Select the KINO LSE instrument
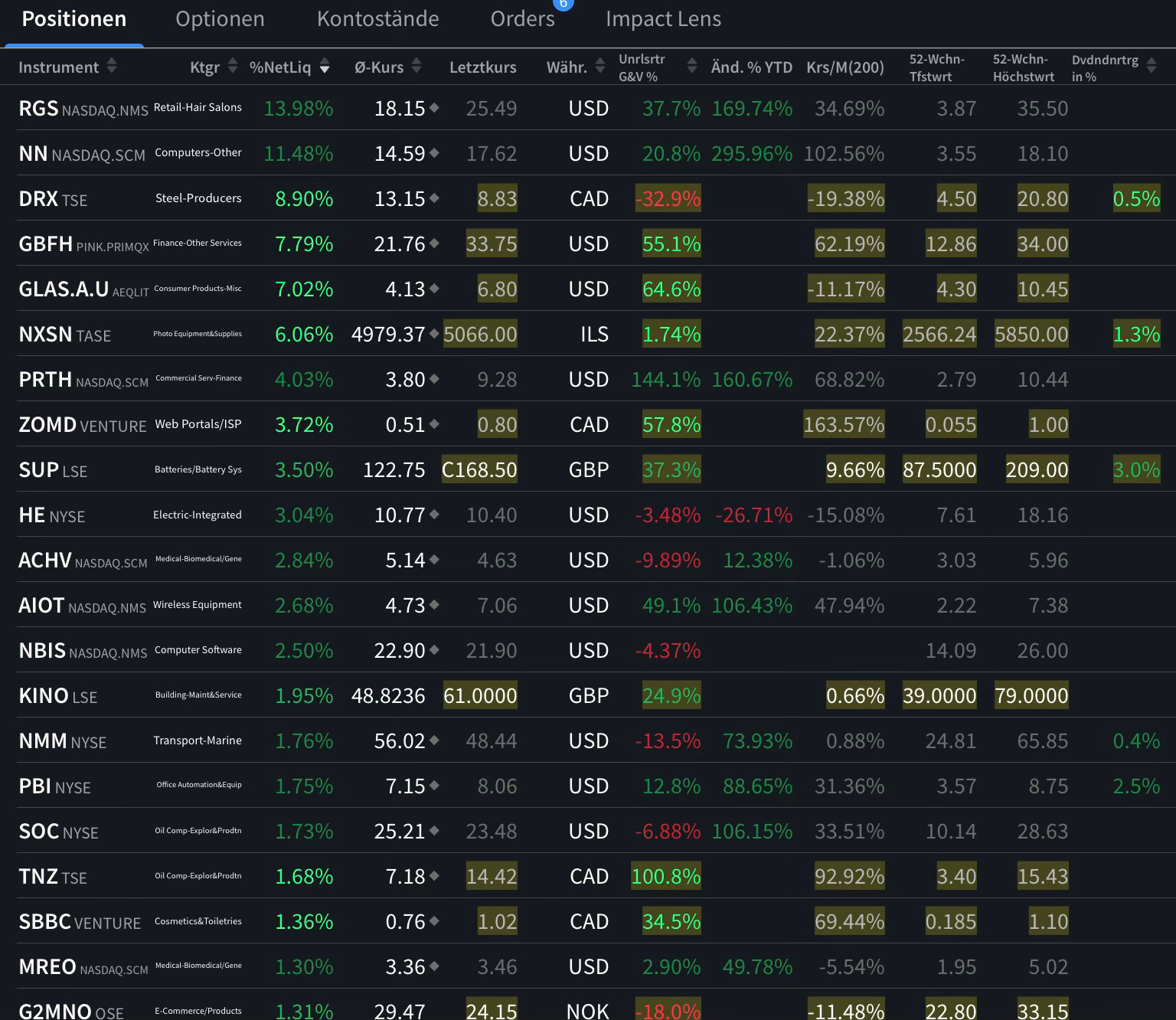Screen dimensions: 1176x1020 click(58, 696)
